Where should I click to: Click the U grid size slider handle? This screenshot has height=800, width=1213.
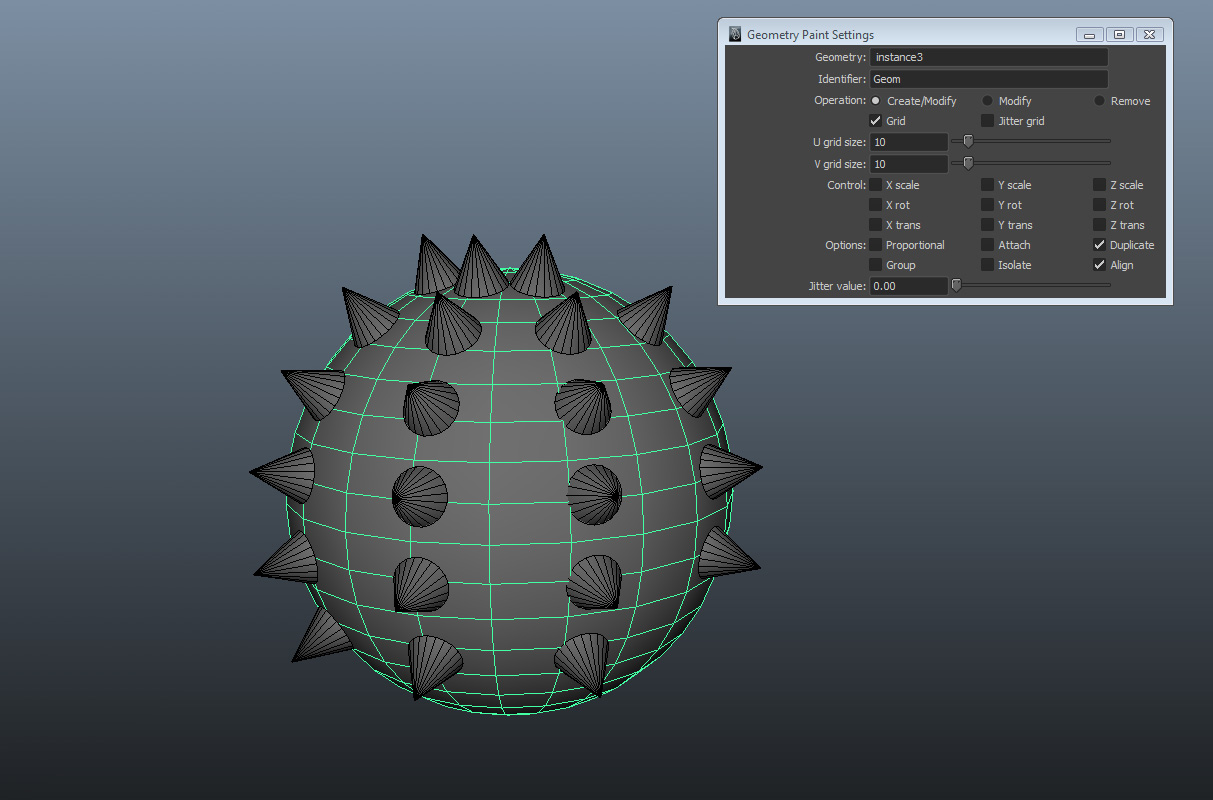click(966, 141)
